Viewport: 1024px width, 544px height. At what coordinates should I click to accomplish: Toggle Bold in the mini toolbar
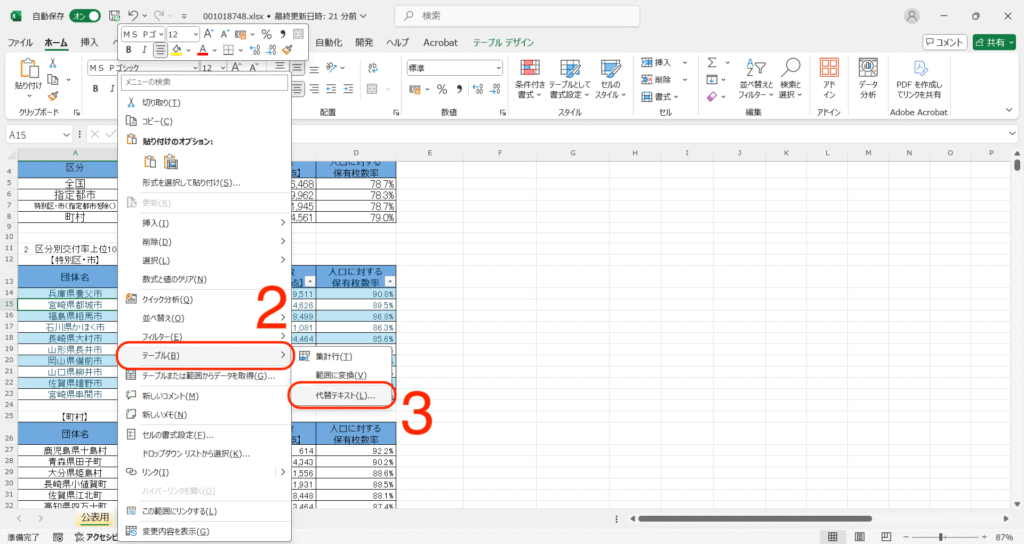(128, 50)
